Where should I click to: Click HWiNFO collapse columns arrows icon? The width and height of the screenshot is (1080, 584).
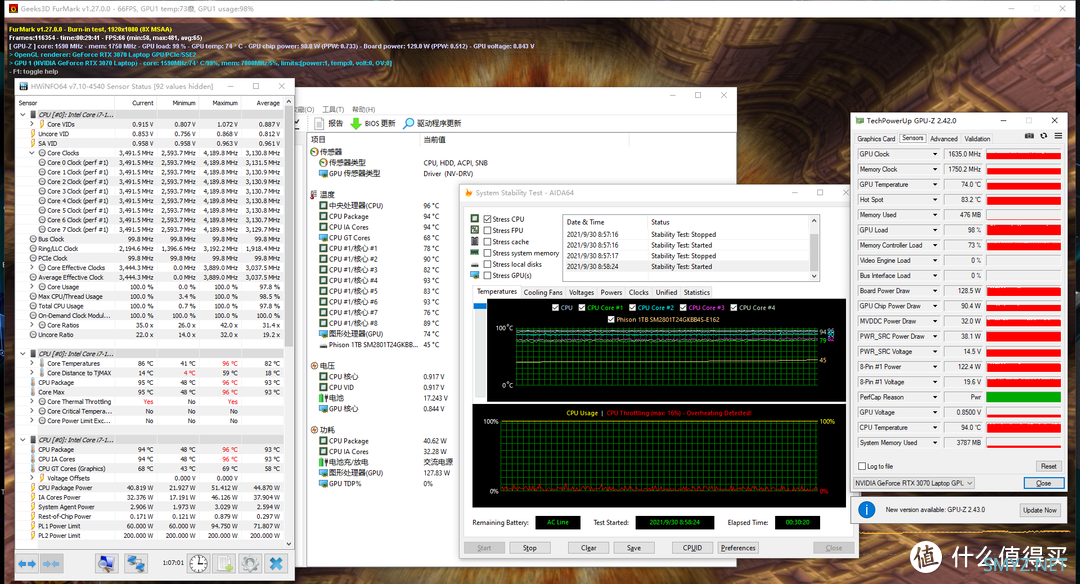[51, 564]
